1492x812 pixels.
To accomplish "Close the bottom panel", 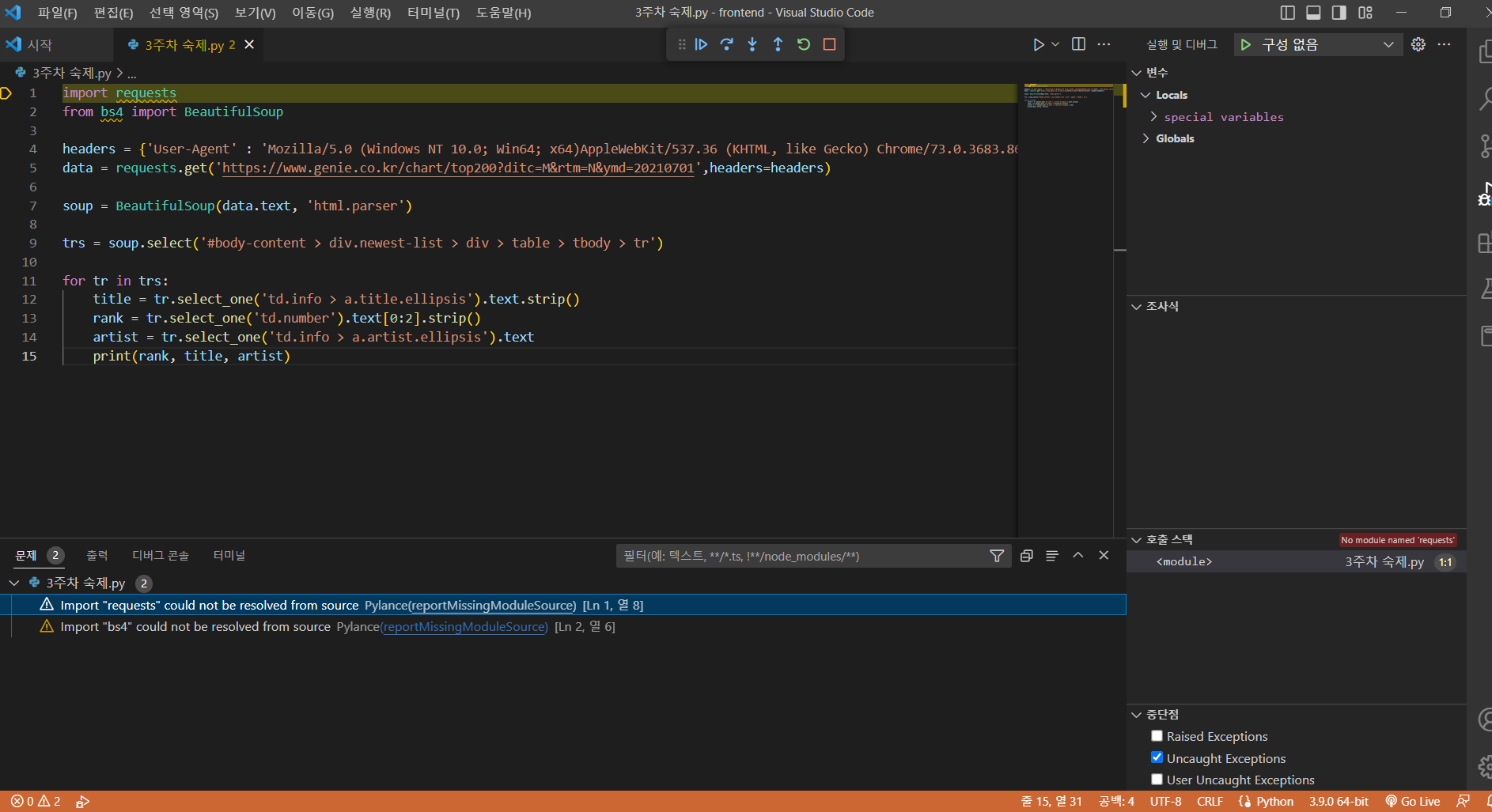I will tap(1104, 555).
